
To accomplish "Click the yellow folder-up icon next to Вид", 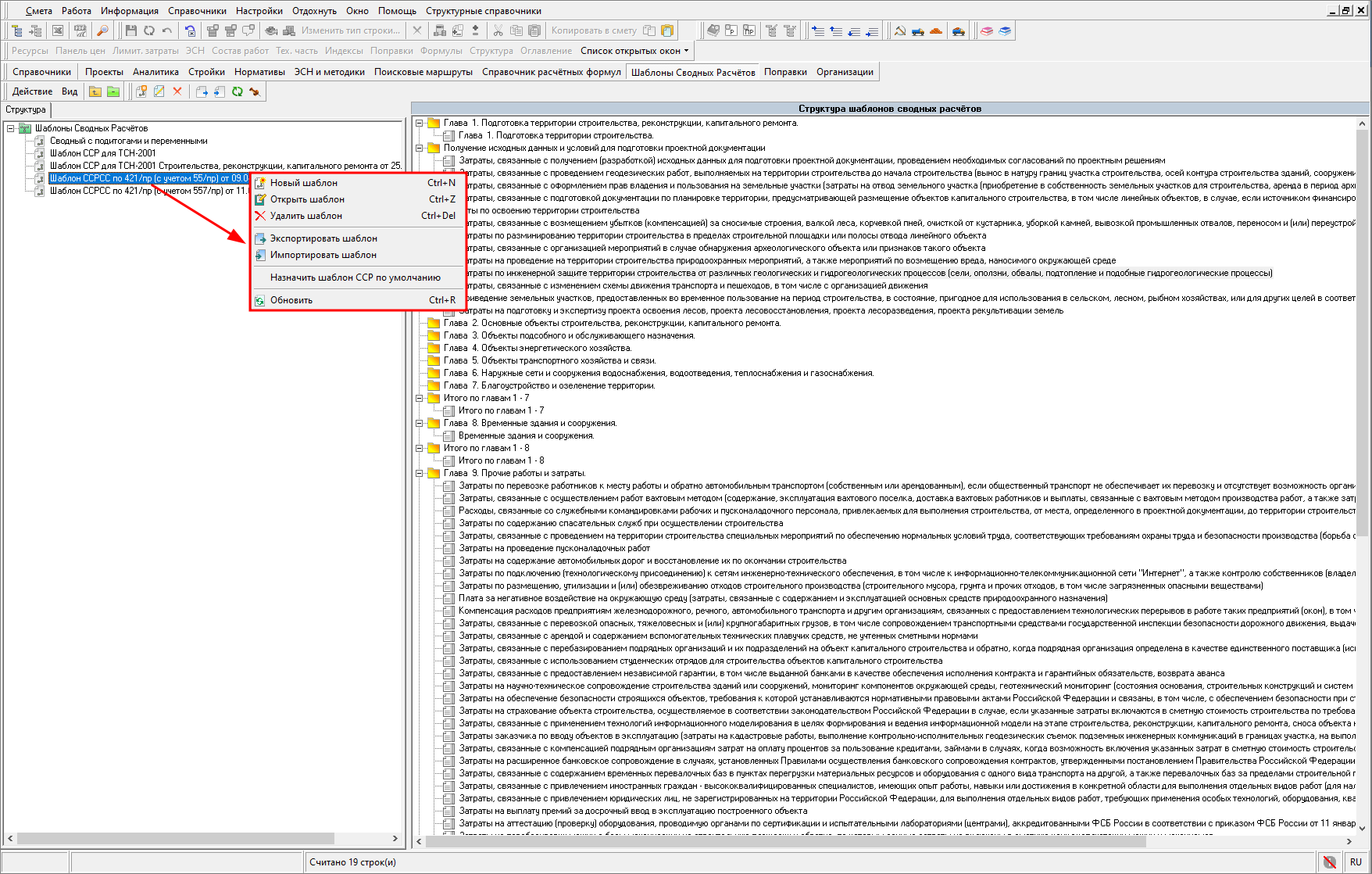I will point(95,91).
